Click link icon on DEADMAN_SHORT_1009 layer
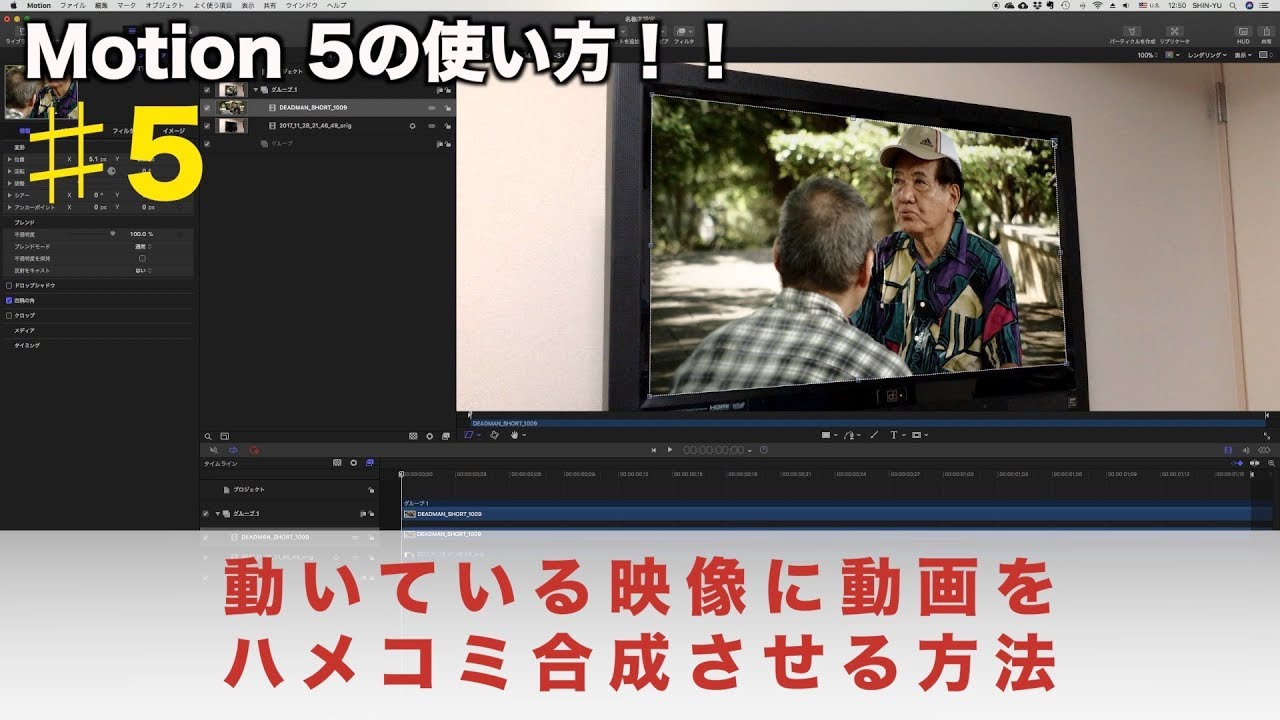 pos(432,107)
